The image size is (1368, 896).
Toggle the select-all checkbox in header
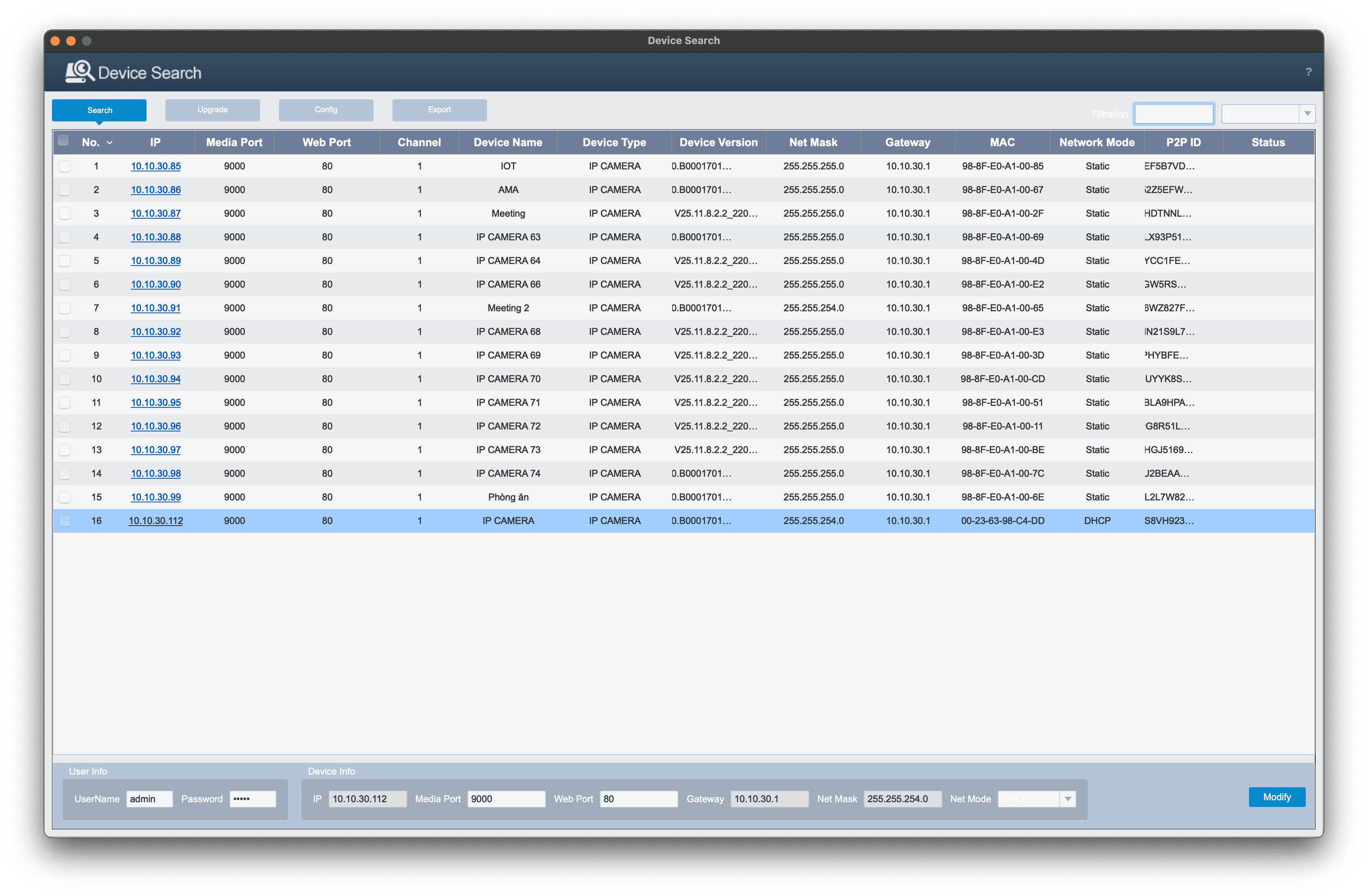[x=63, y=141]
